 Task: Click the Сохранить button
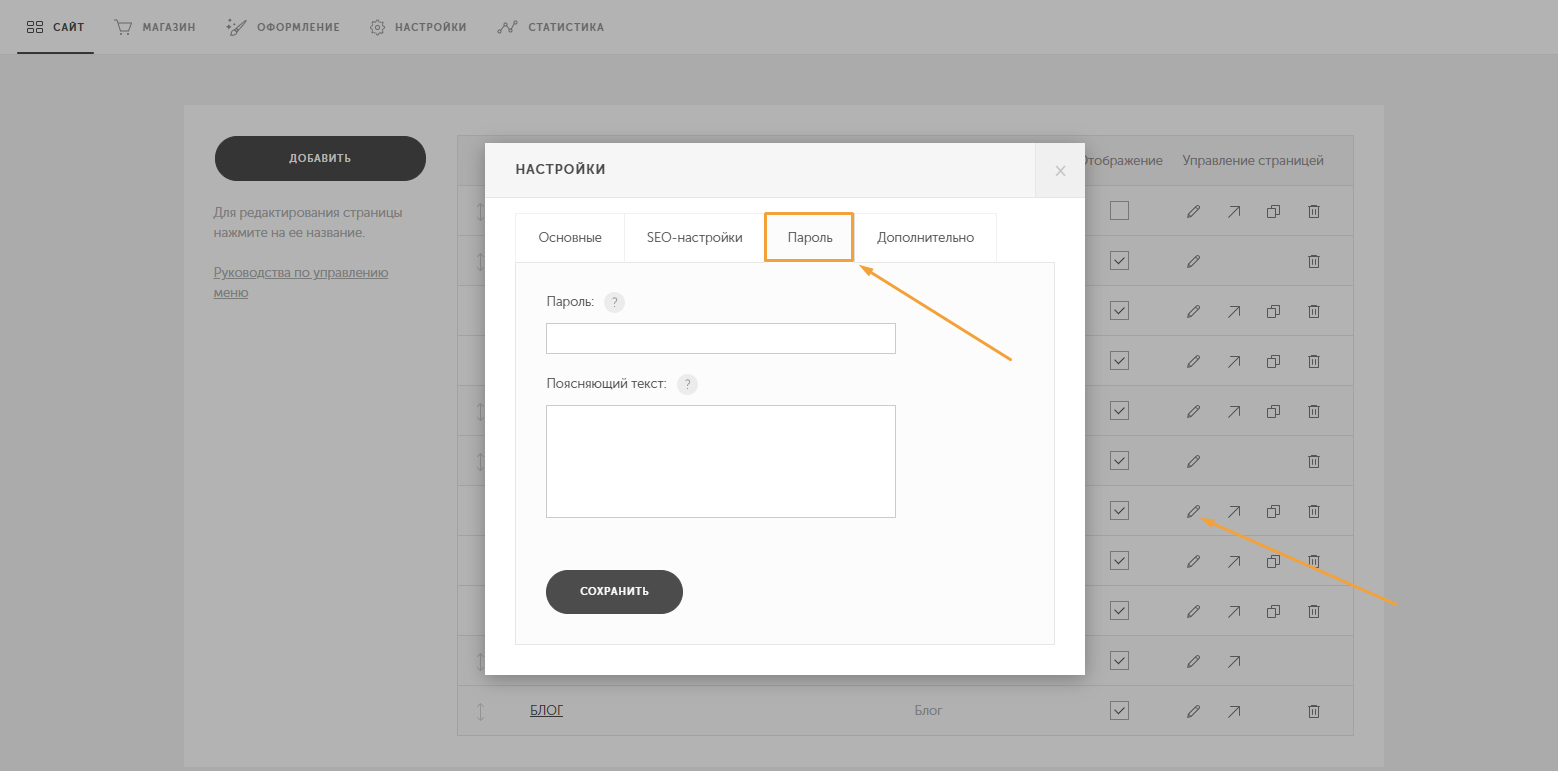(x=614, y=591)
